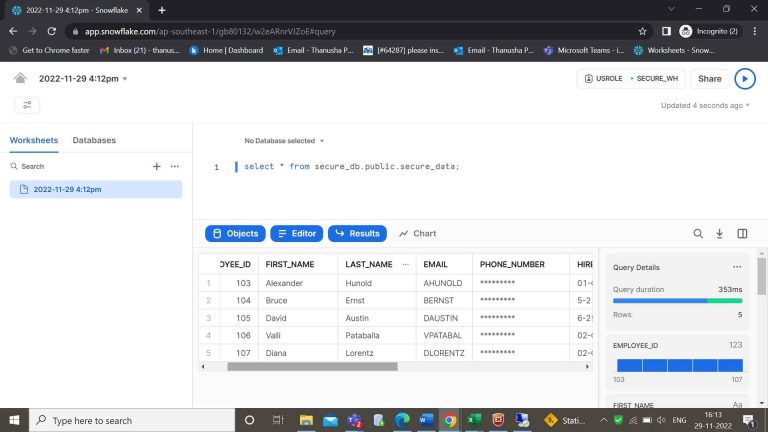Download the query results
768x432 pixels.
[x=719, y=234]
